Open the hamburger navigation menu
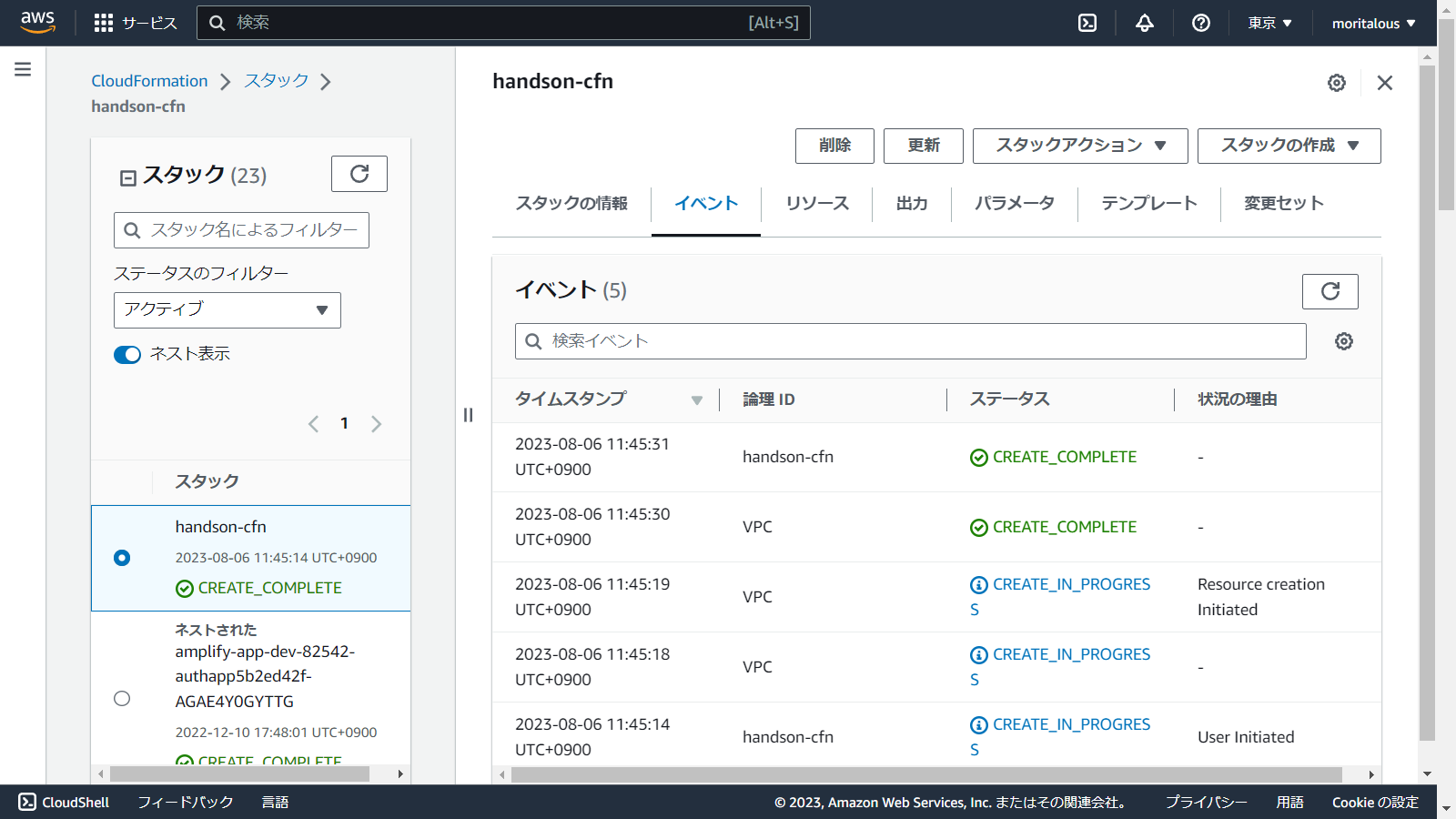Image resolution: width=1456 pixels, height=819 pixels. click(x=22, y=68)
